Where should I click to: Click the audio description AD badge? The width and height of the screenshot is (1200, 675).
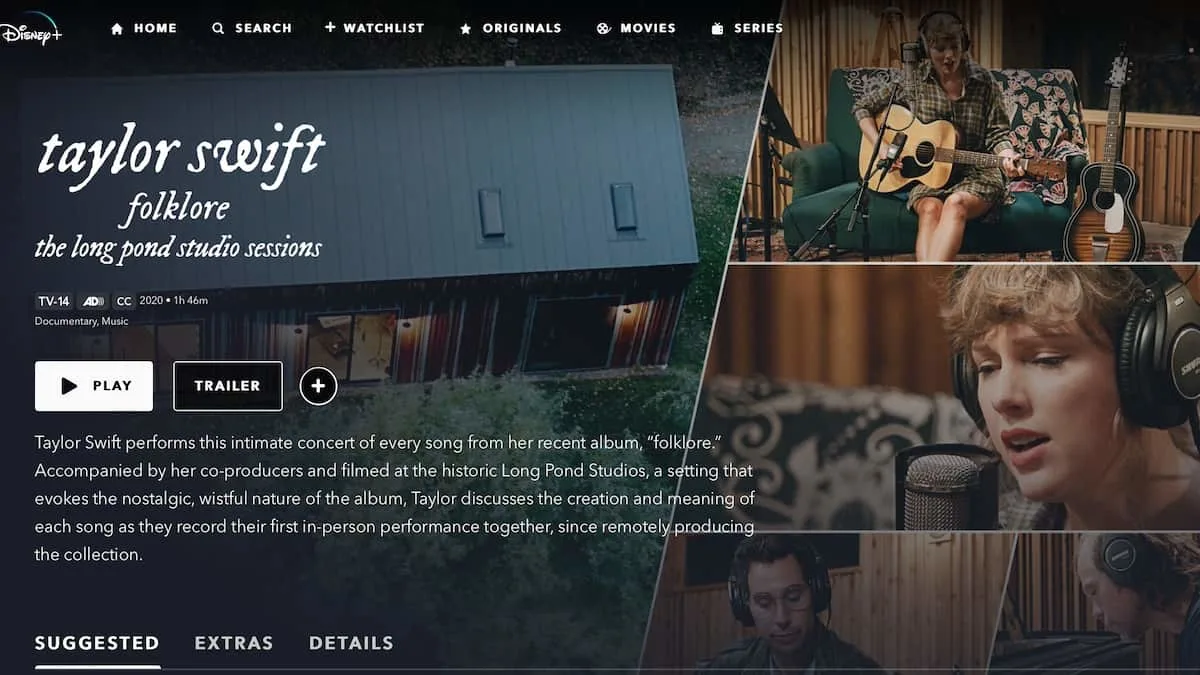coord(93,301)
